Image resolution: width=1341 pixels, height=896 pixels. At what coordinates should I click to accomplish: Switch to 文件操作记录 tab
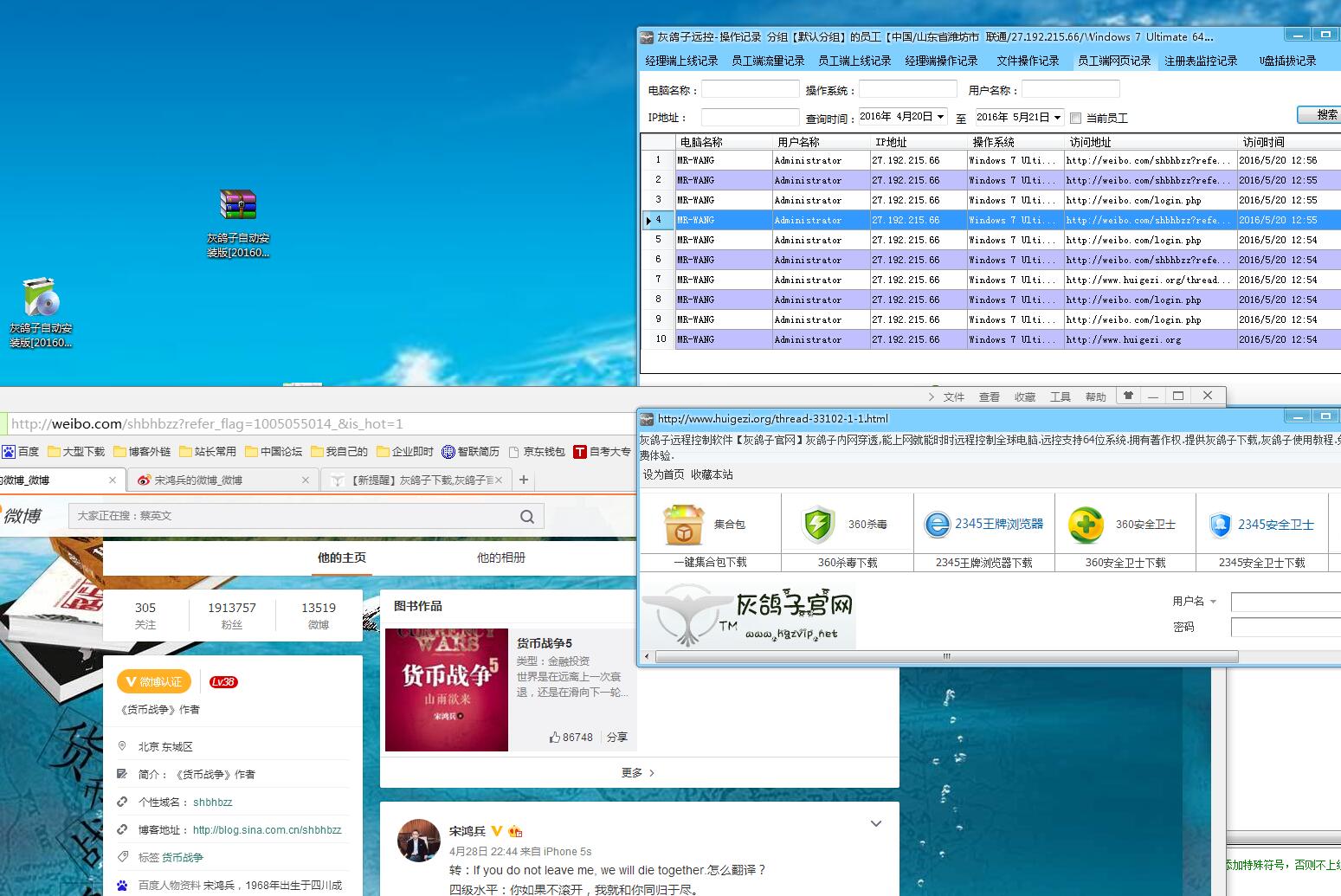point(1028,61)
